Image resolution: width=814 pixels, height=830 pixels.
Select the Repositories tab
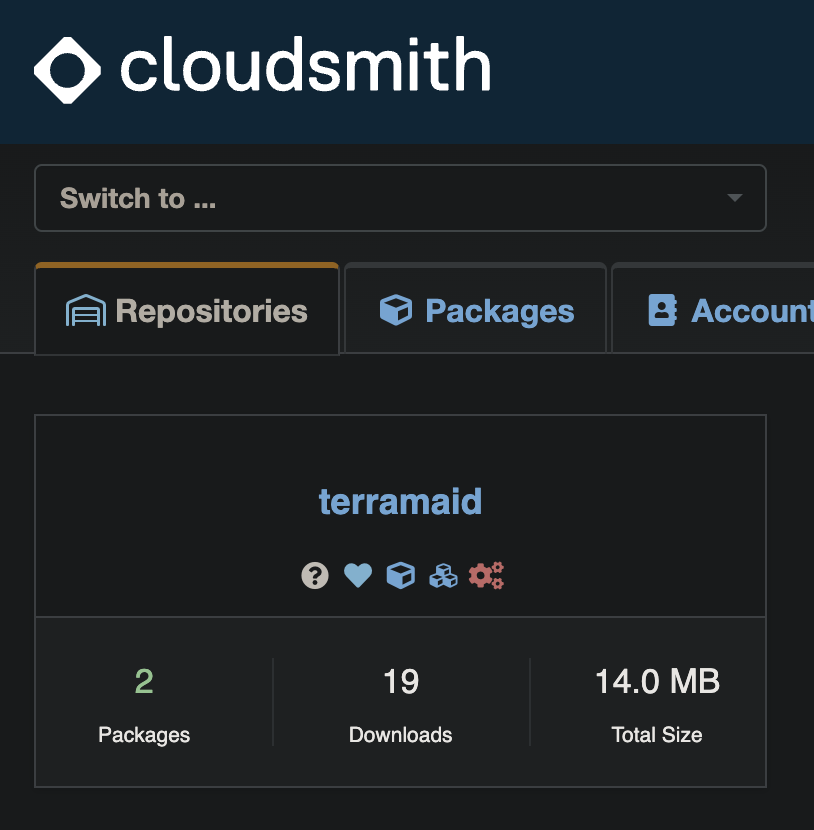coord(187,310)
